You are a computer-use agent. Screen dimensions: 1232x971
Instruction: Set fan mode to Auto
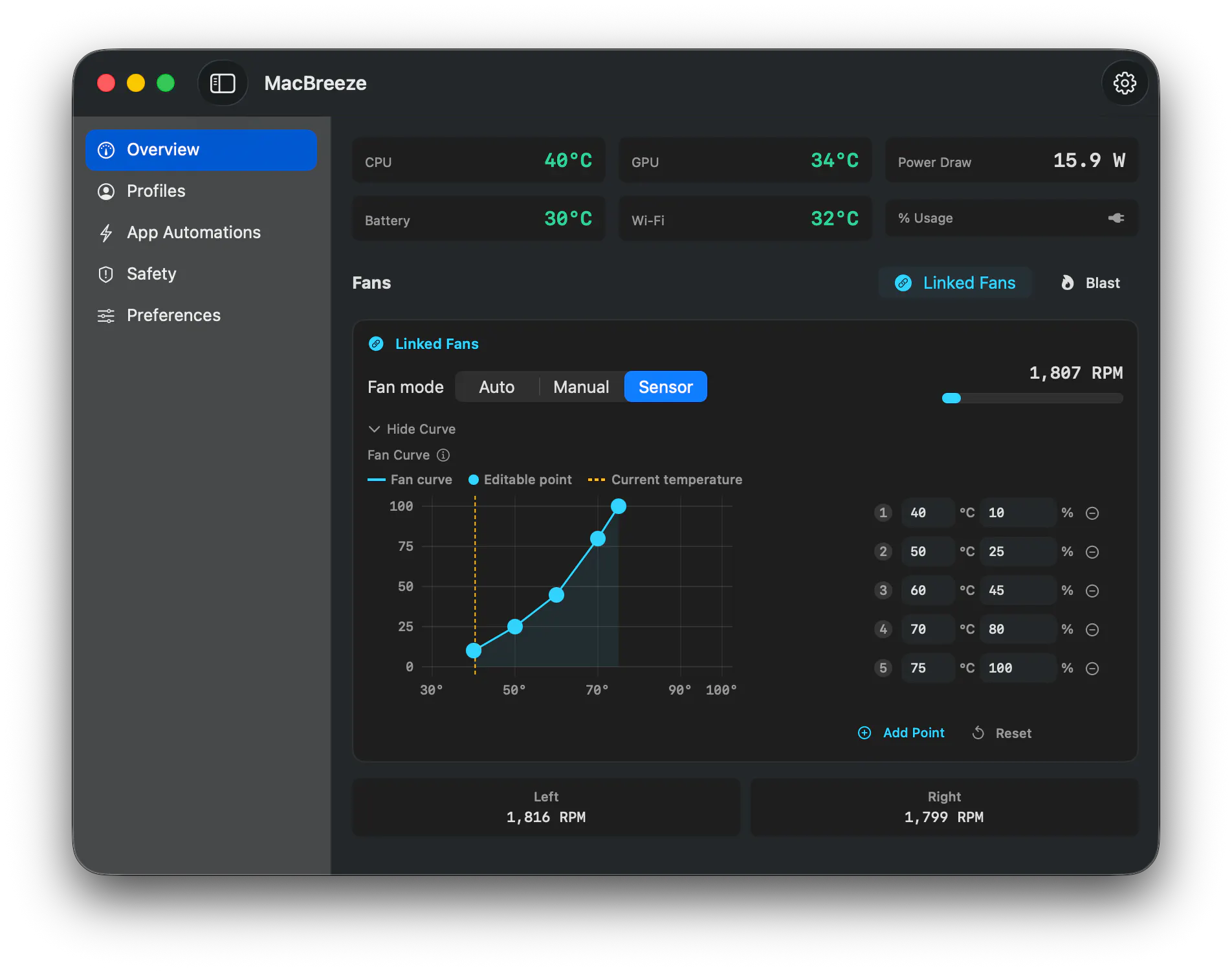coord(497,387)
